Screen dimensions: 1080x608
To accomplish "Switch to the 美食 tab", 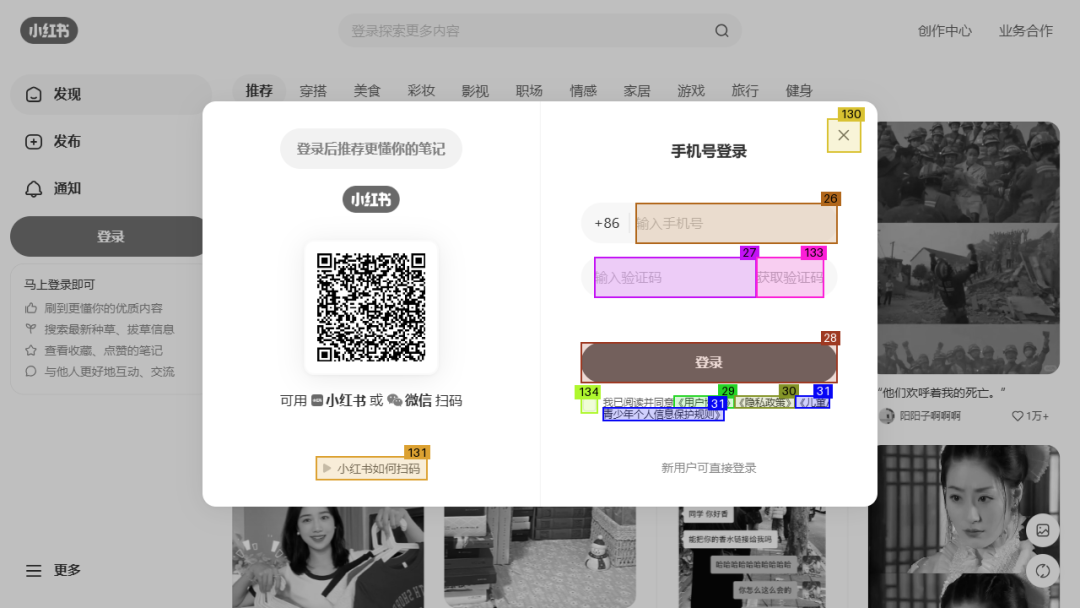I will (367, 91).
